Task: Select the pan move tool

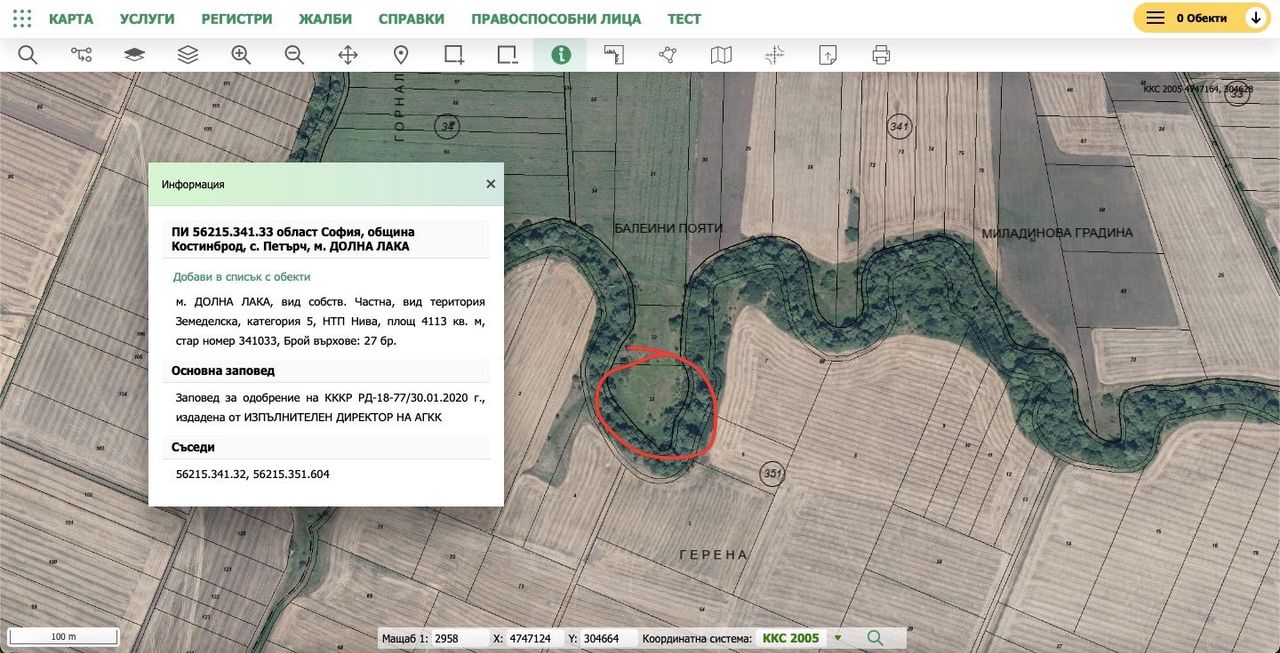Action: pos(348,55)
